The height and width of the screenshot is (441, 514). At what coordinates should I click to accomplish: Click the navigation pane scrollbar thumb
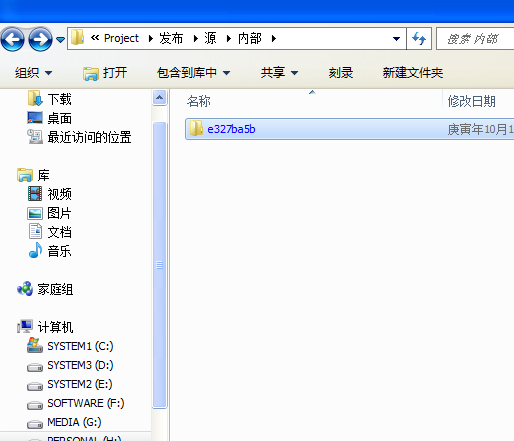(160, 265)
